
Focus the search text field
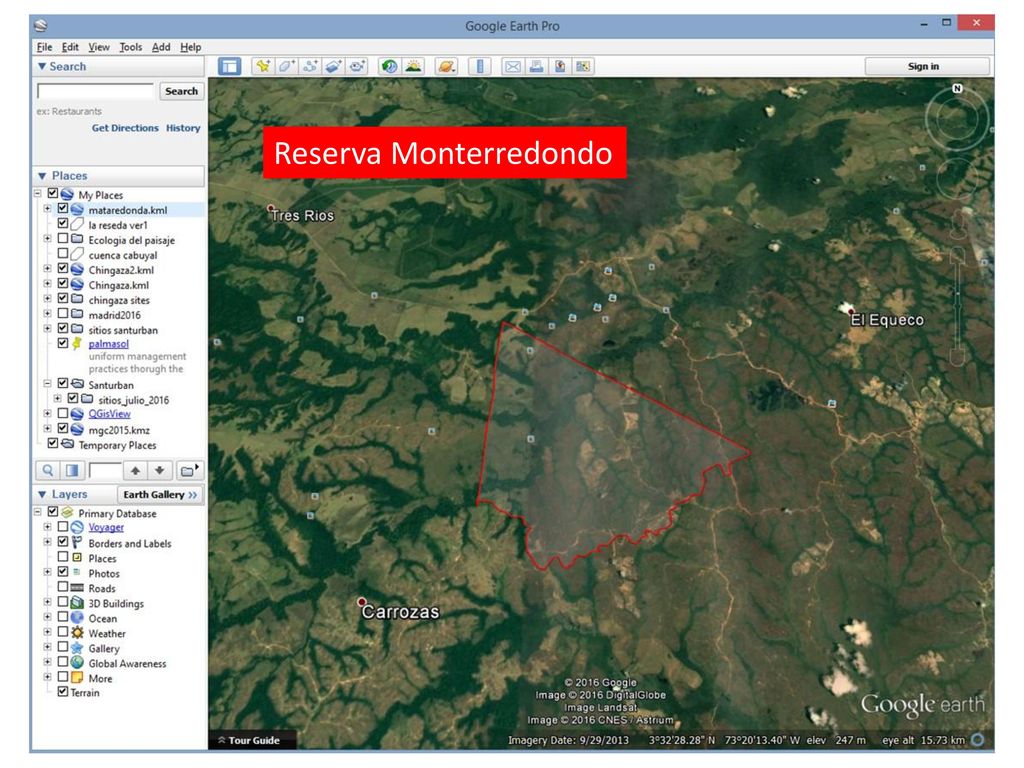click(95, 91)
